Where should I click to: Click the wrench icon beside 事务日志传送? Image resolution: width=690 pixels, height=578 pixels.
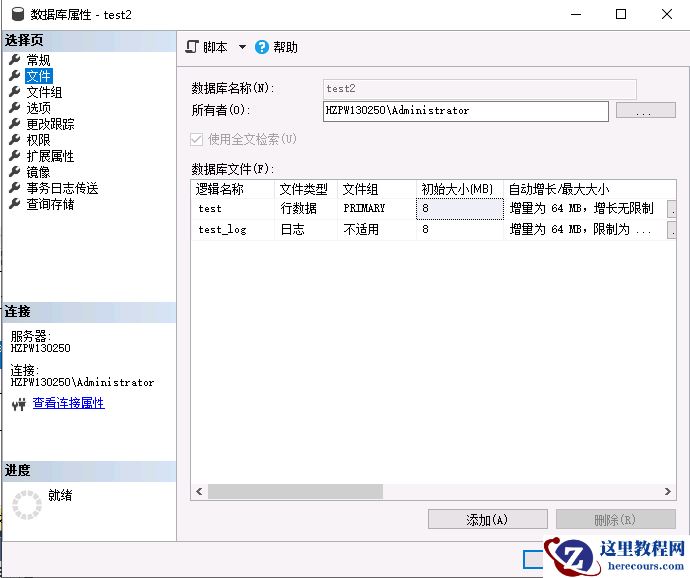pyautogui.click(x=15, y=188)
